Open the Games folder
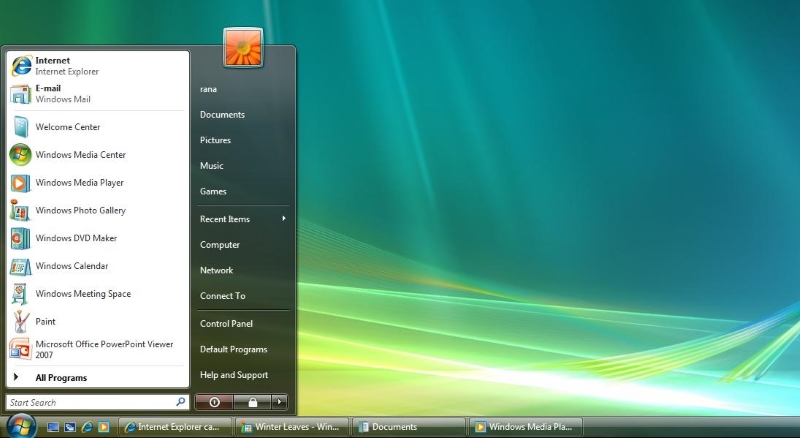Screen dimensions: 800x438 [x=213, y=191]
